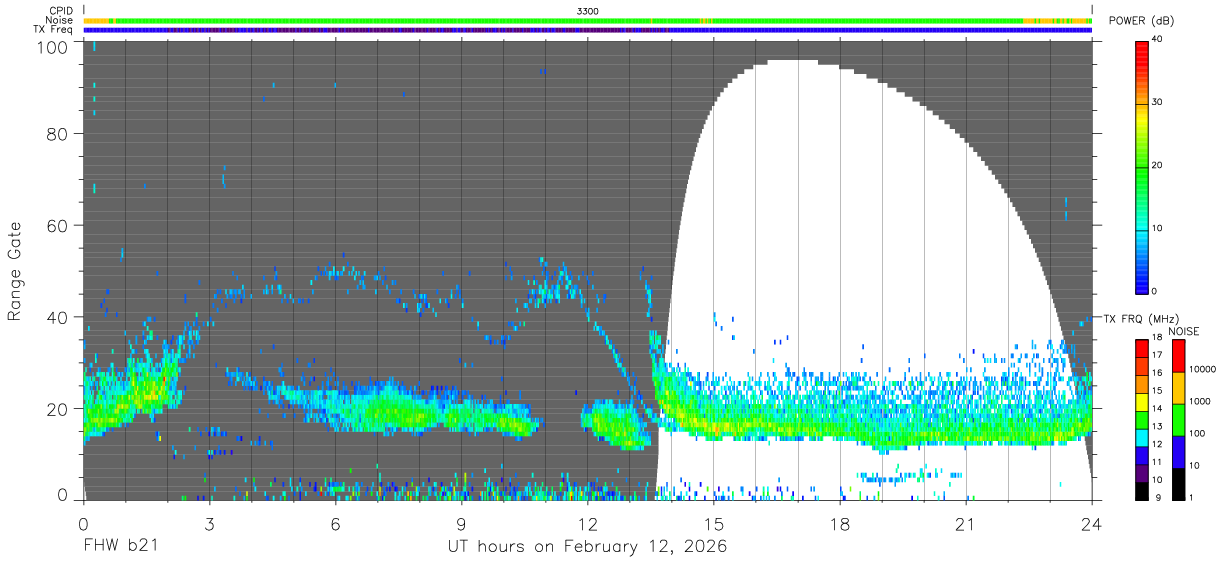1228x567 pixels.
Task: Click the 100 tick on the Range Gate axis
Action: [53, 47]
